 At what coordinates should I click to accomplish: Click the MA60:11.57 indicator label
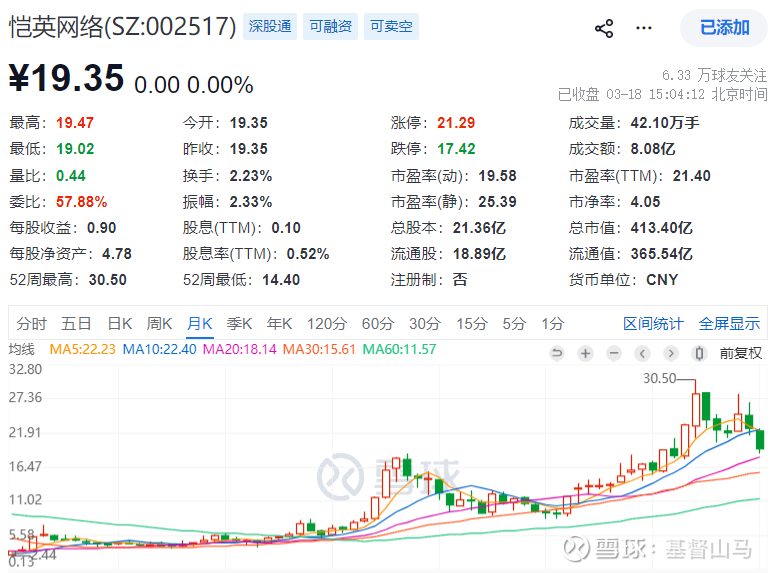(399, 350)
